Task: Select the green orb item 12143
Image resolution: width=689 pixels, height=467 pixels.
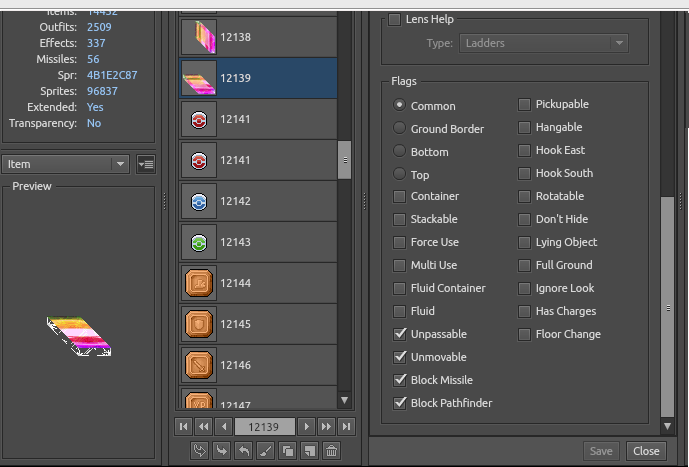Action: [258, 242]
